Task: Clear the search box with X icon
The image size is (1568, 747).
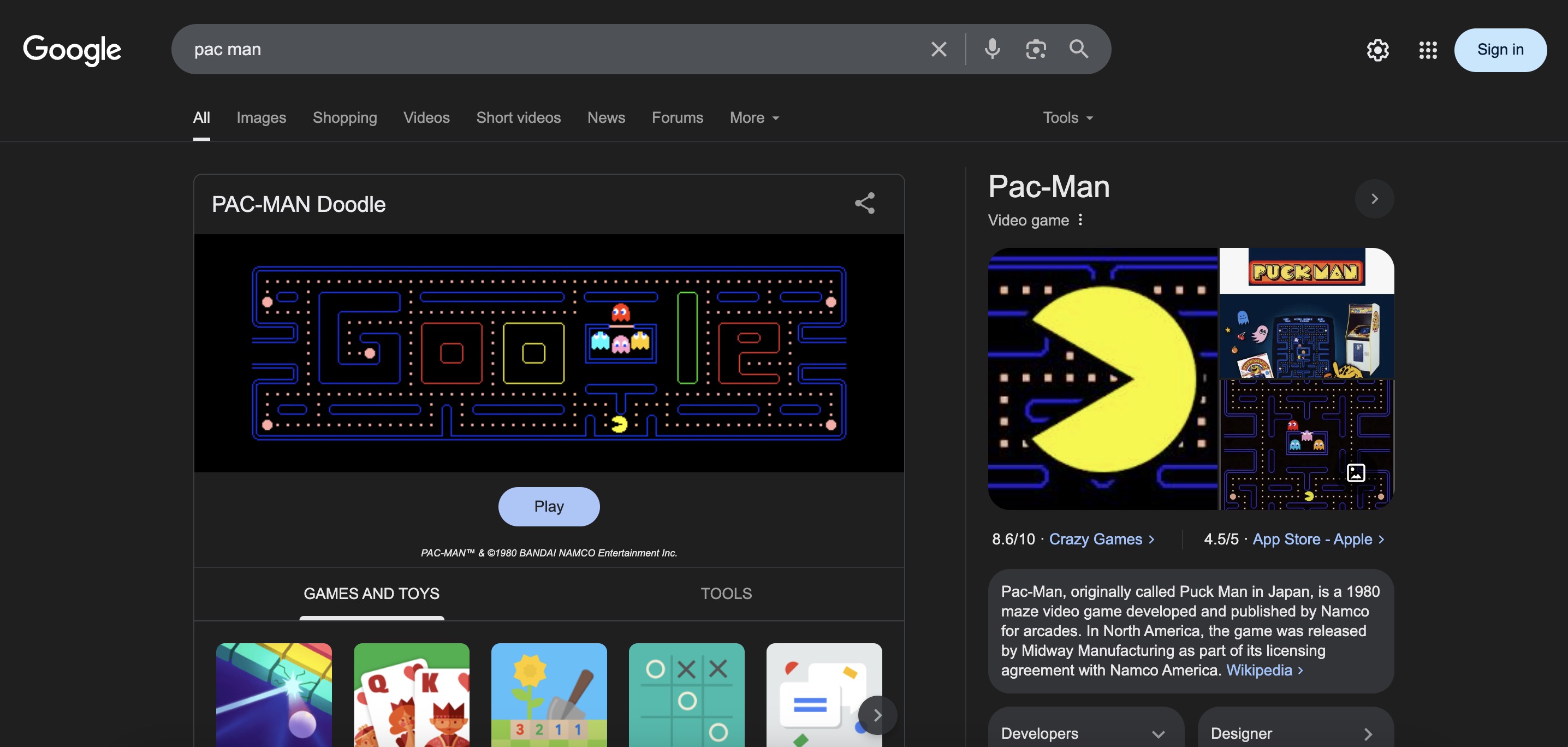Action: click(x=939, y=49)
